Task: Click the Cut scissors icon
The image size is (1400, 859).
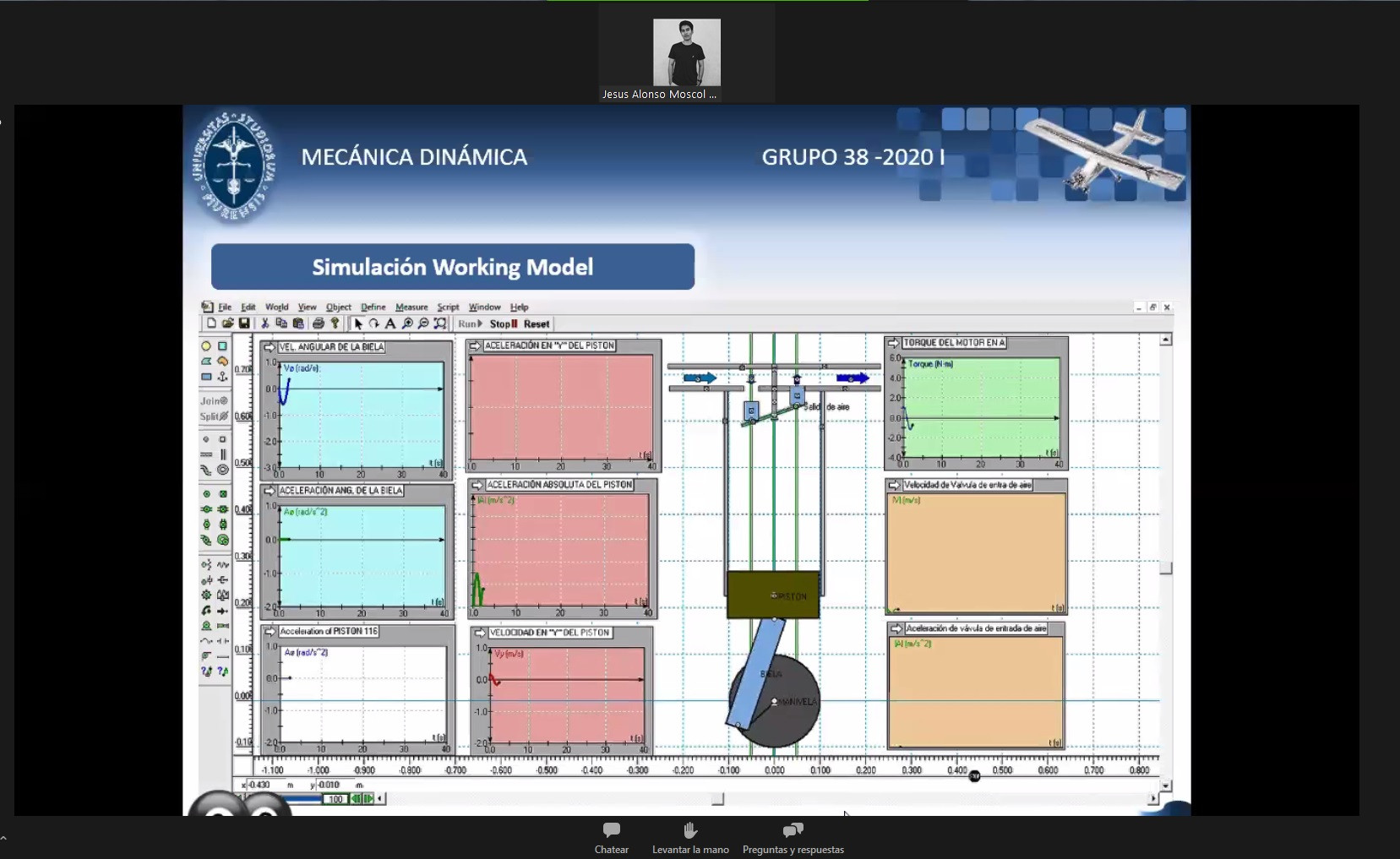Action: pos(264,323)
